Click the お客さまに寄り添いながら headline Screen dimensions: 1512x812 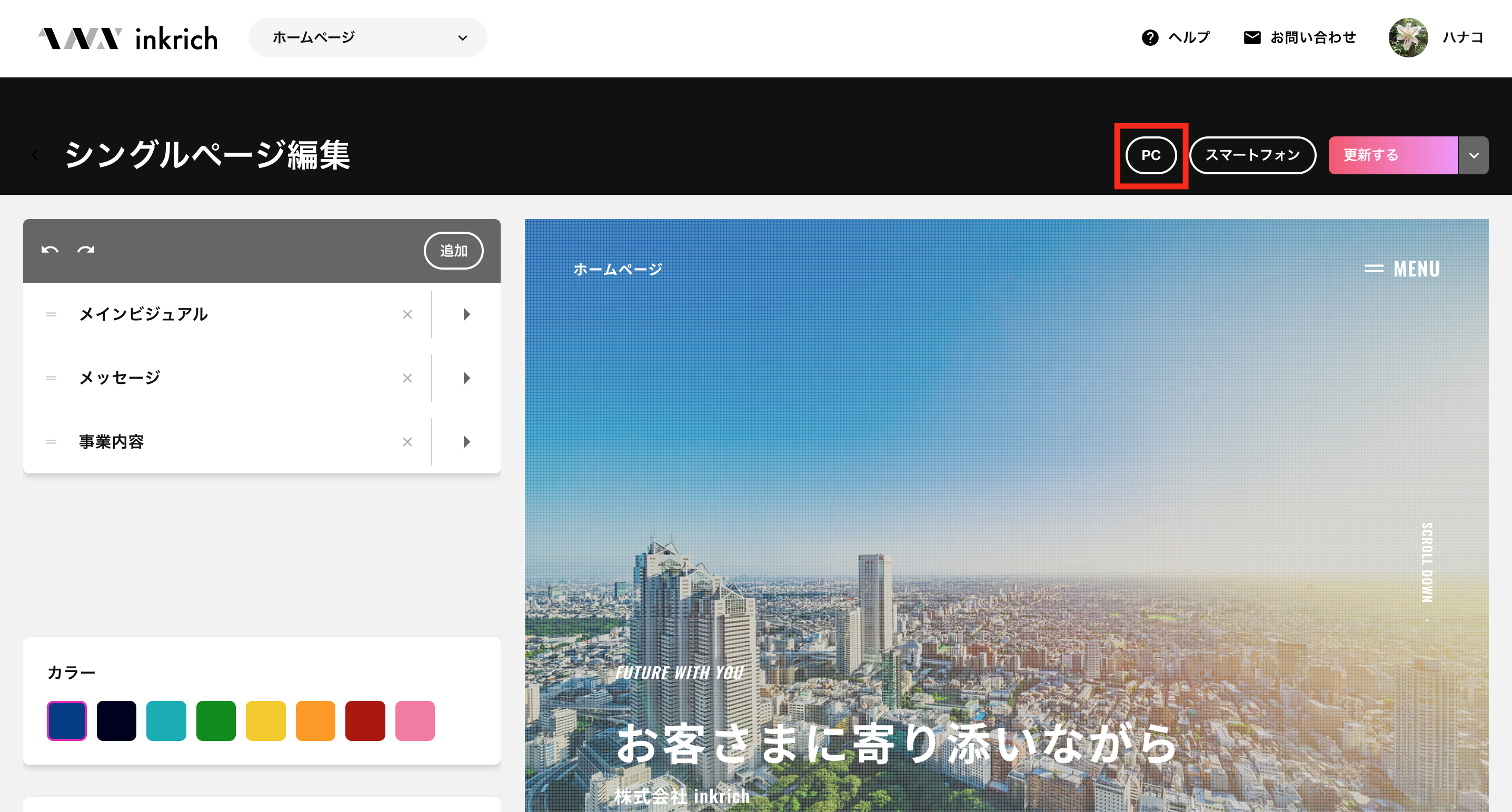pyautogui.click(x=896, y=745)
